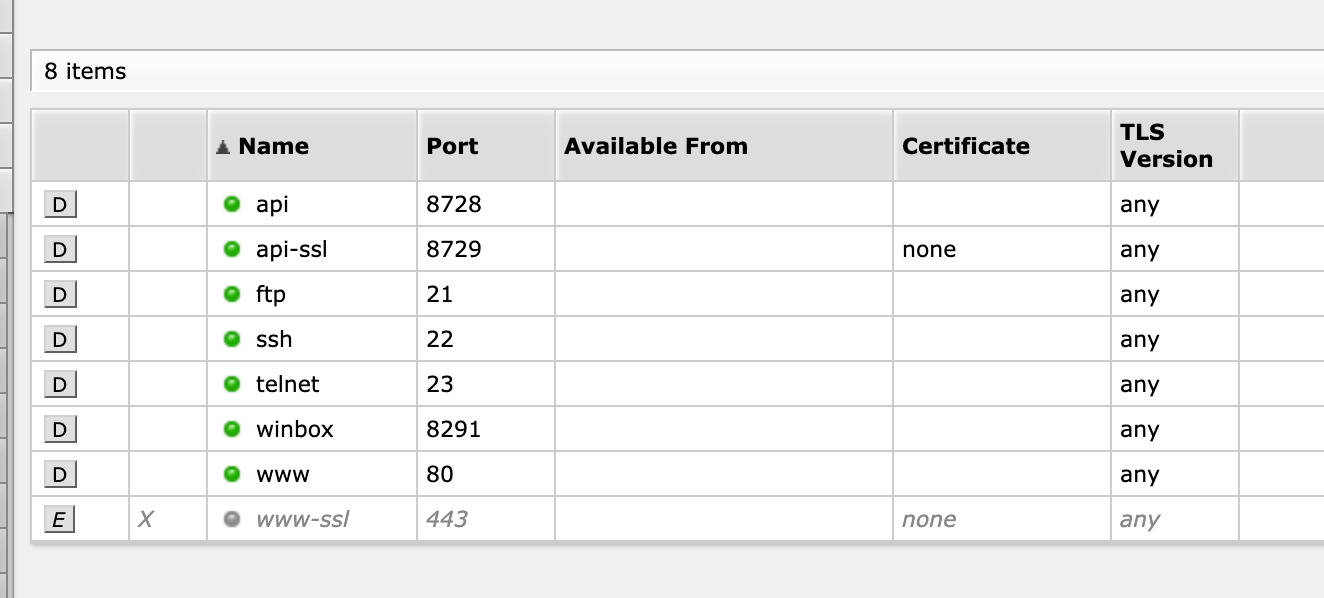Screen dimensions: 1324x598
Task: Click the green status icon for www
Action: coord(232,474)
